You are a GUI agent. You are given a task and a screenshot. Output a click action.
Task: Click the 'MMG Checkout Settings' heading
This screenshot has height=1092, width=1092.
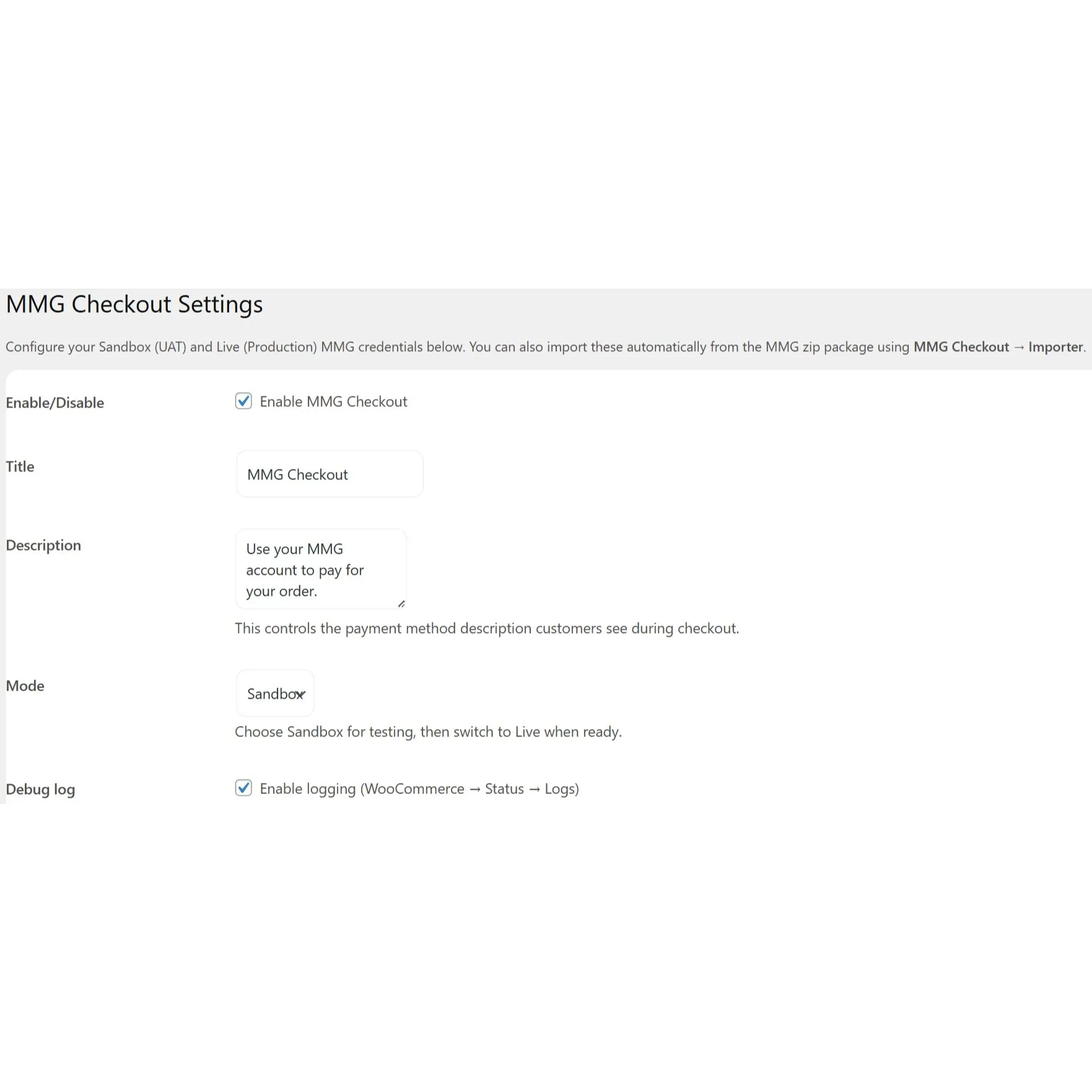pos(134,305)
